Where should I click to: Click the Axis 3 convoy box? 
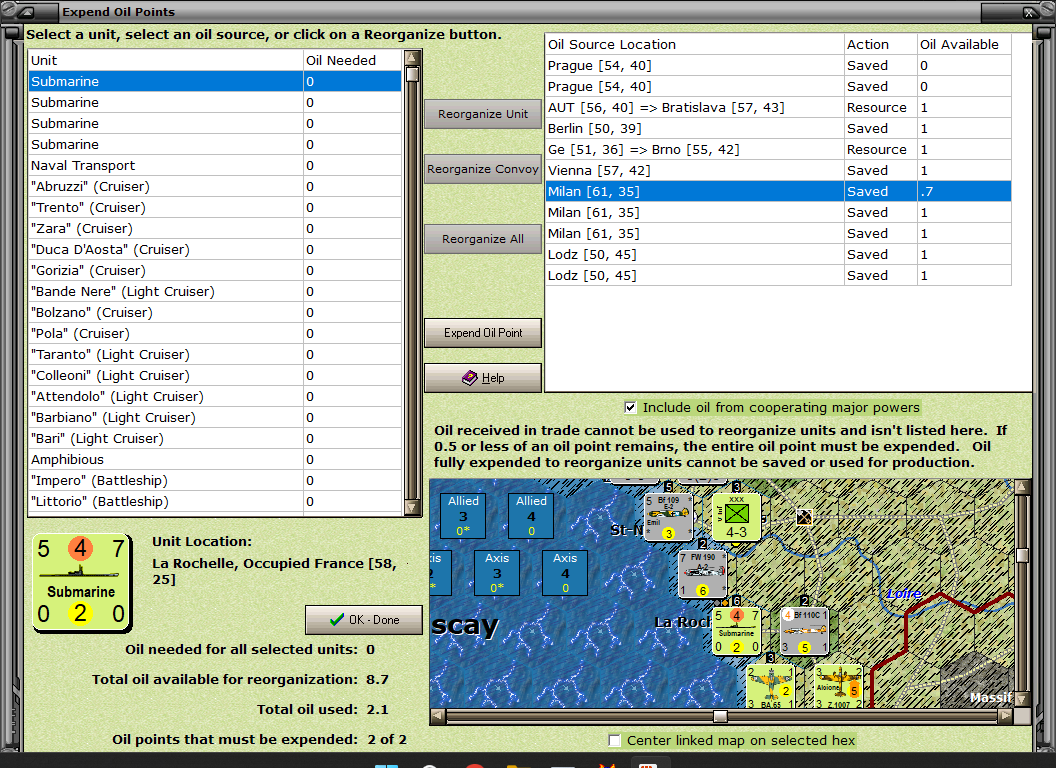496,573
